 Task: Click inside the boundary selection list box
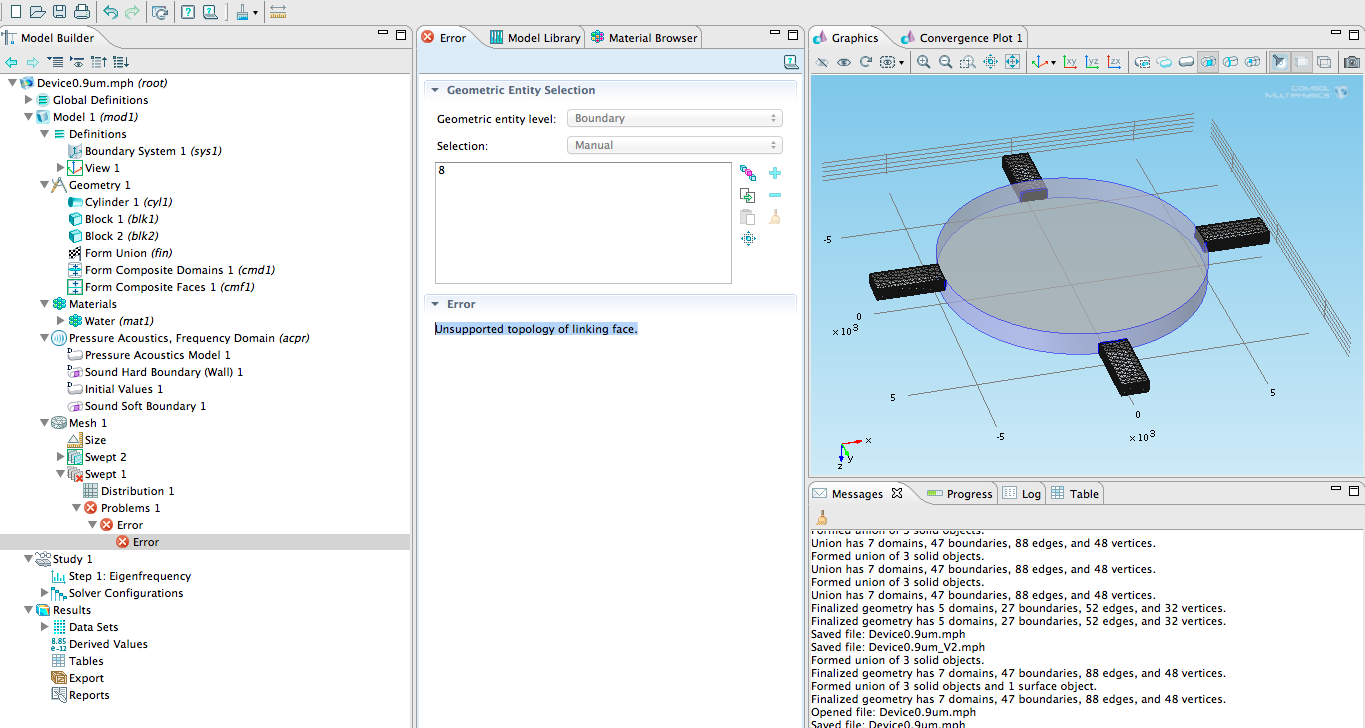click(x=583, y=222)
